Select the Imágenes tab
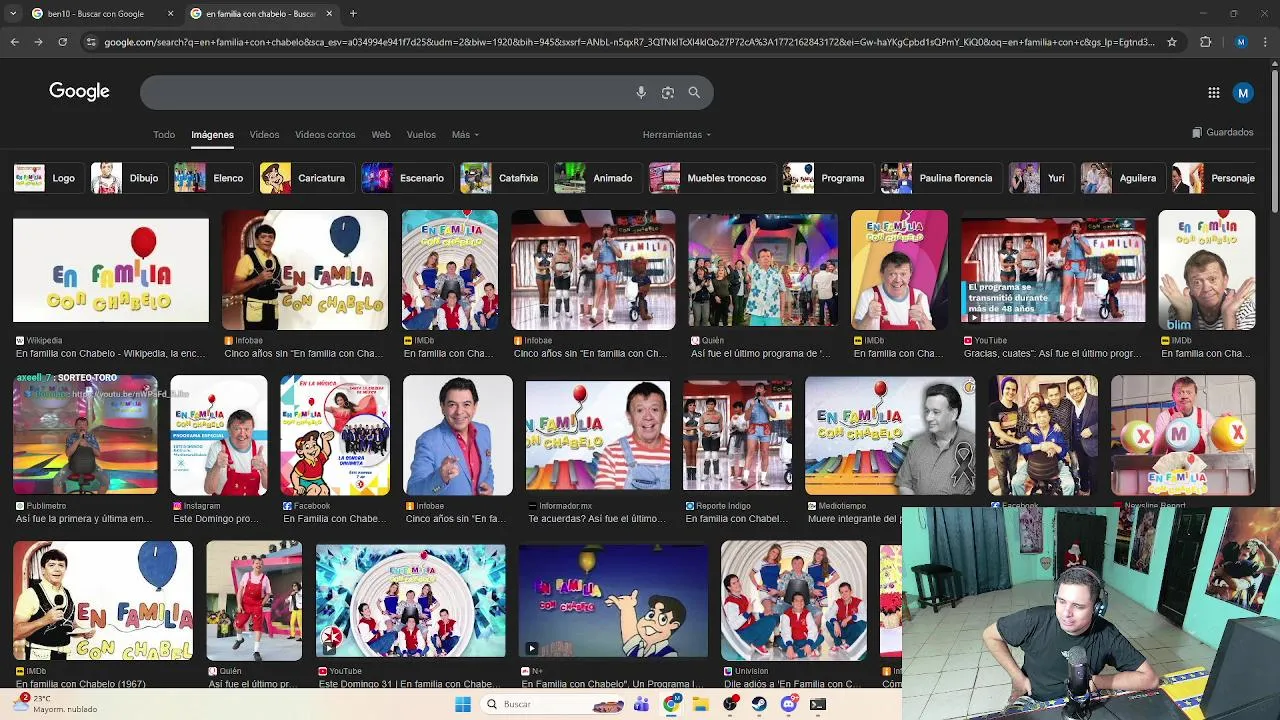 212,134
